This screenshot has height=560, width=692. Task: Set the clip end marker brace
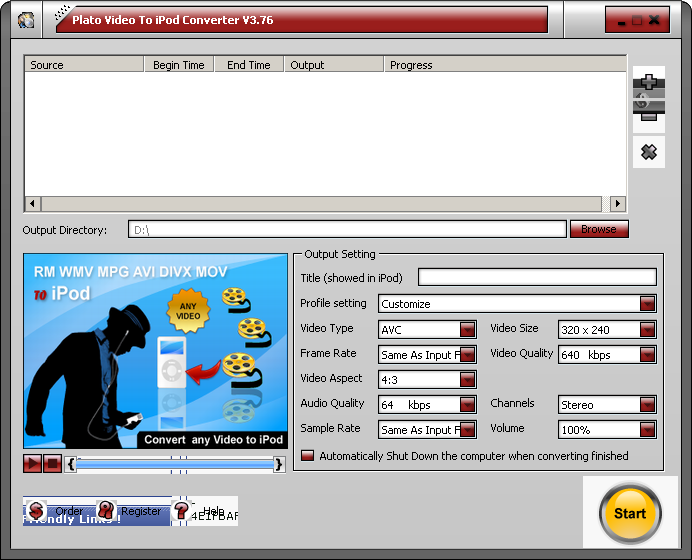(x=278, y=464)
